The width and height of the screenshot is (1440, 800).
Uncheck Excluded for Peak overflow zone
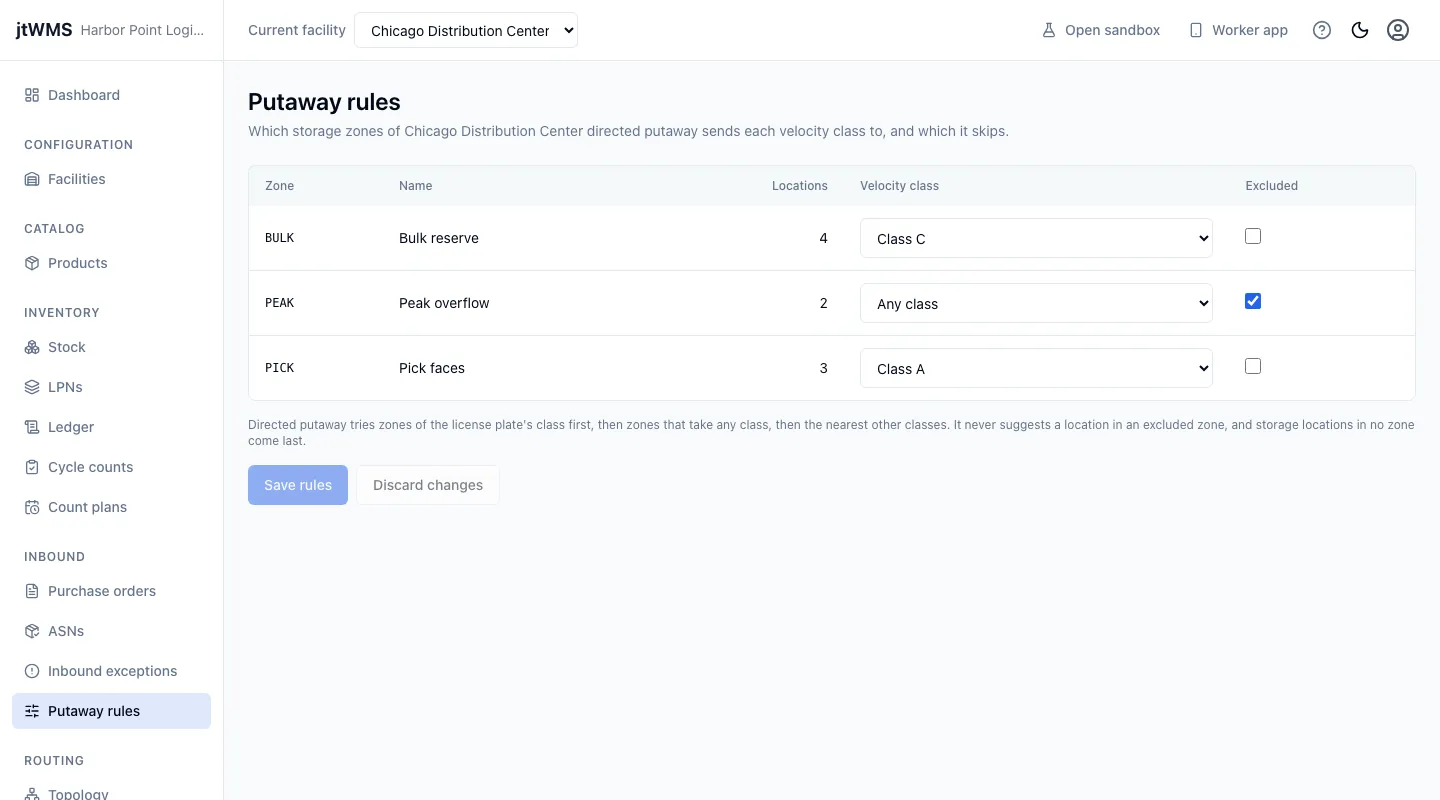1253,301
